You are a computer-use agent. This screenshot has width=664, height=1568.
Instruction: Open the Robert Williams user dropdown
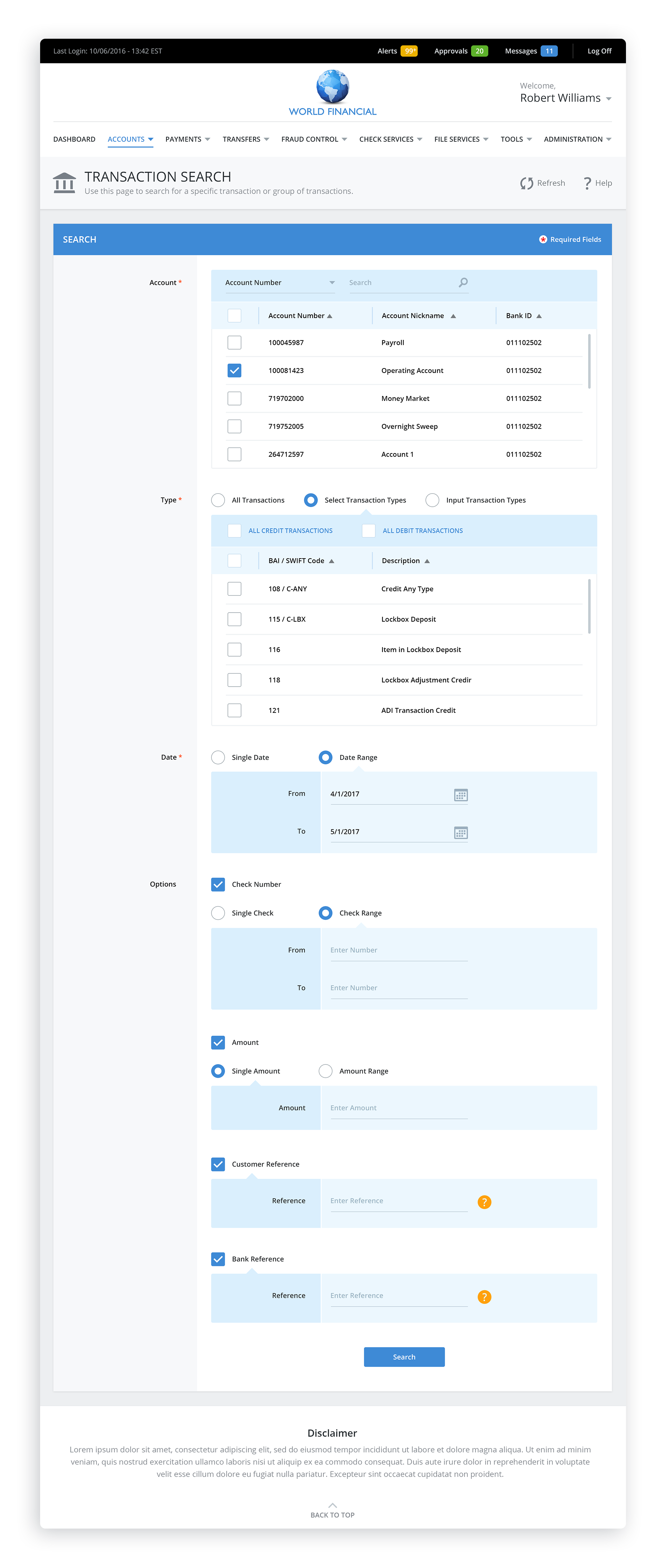point(608,99)
